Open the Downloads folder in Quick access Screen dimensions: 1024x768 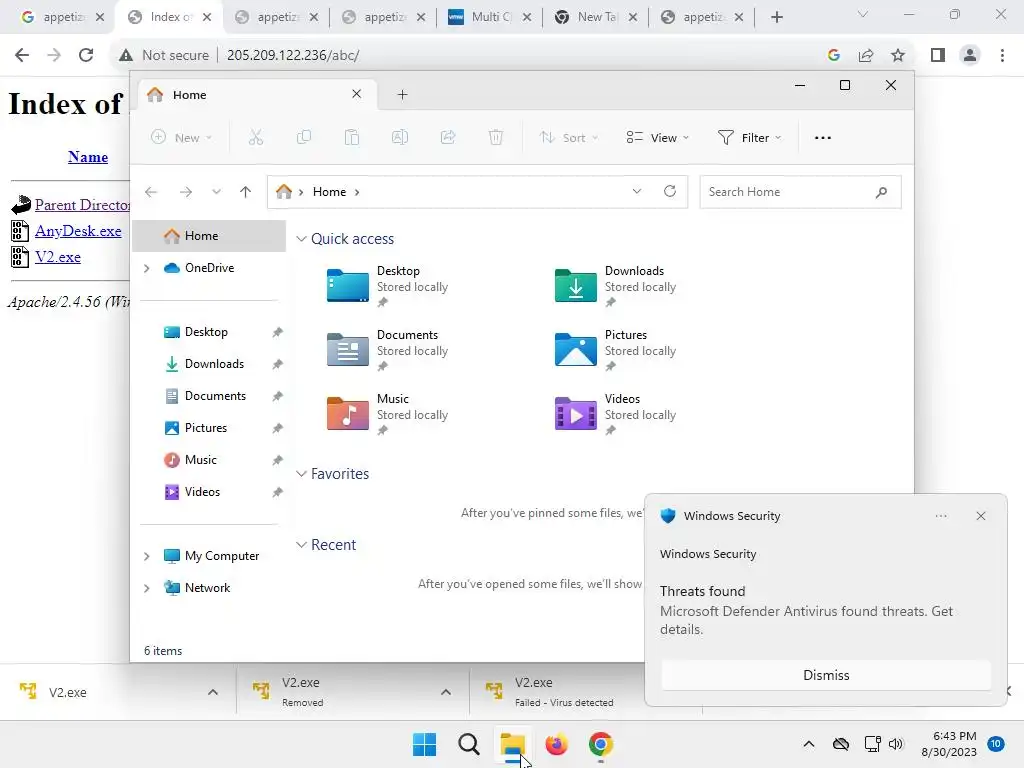click(616, 286)
